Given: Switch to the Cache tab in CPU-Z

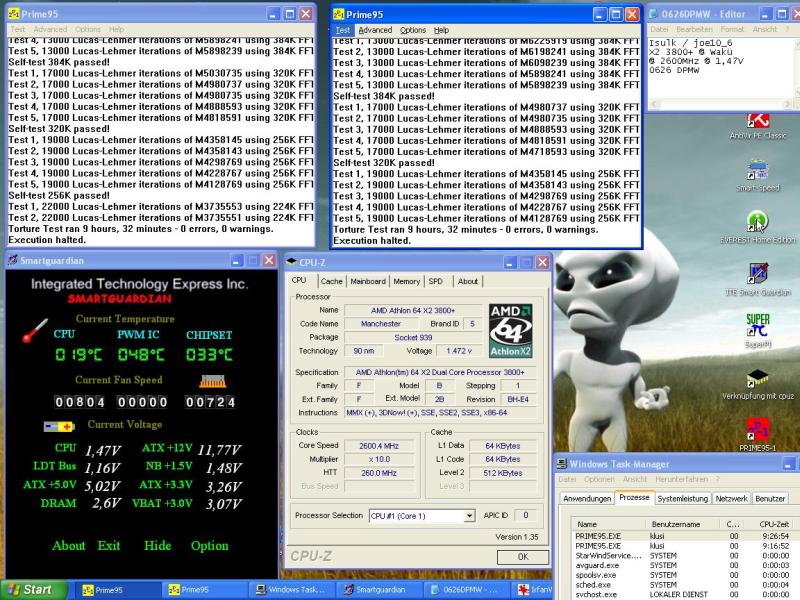Looking at the screenshot, I should (332, 281).
